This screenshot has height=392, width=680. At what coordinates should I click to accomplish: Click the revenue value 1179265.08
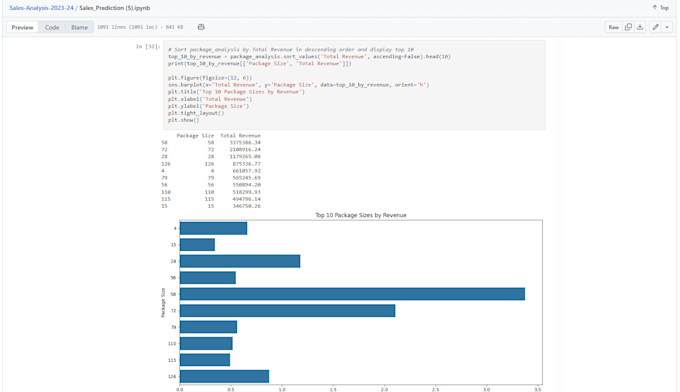pyautogui.click(x=245, y=157)
